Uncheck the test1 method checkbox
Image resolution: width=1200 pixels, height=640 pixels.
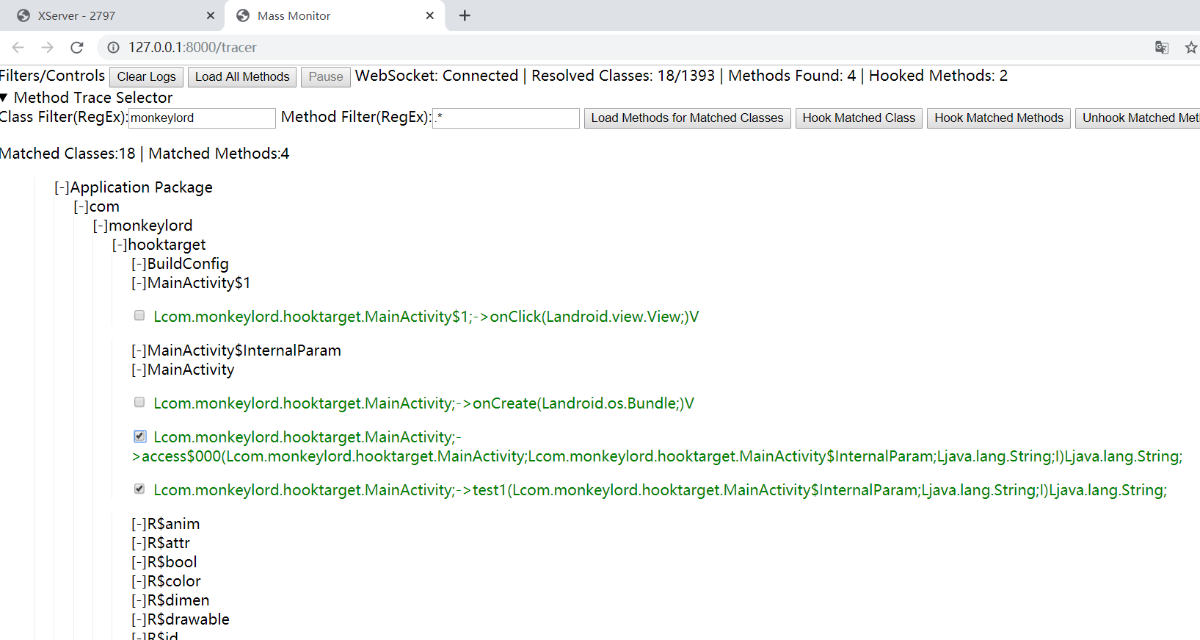coord(140,489)
